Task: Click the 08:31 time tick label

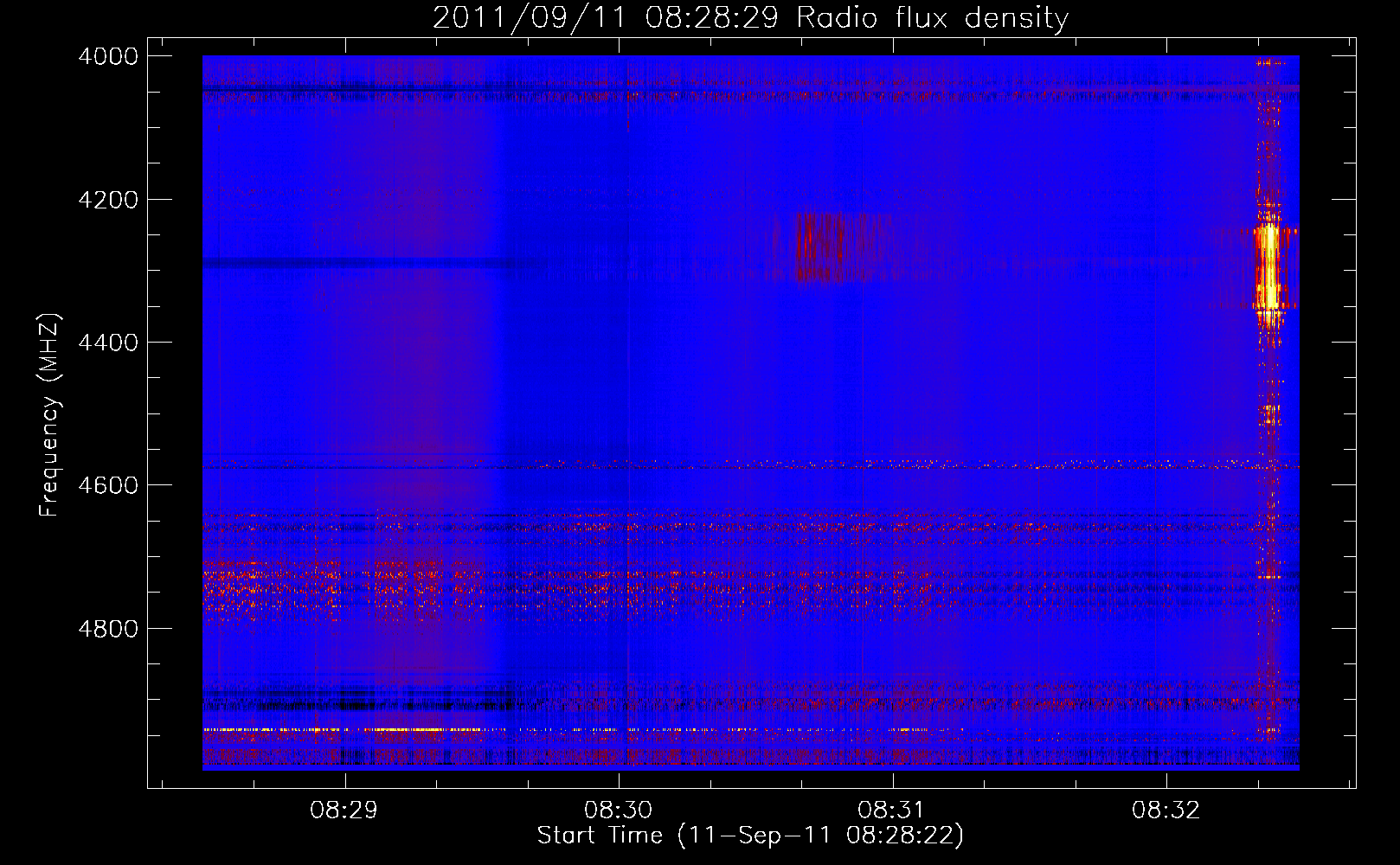Action: (x=892, y=810)
